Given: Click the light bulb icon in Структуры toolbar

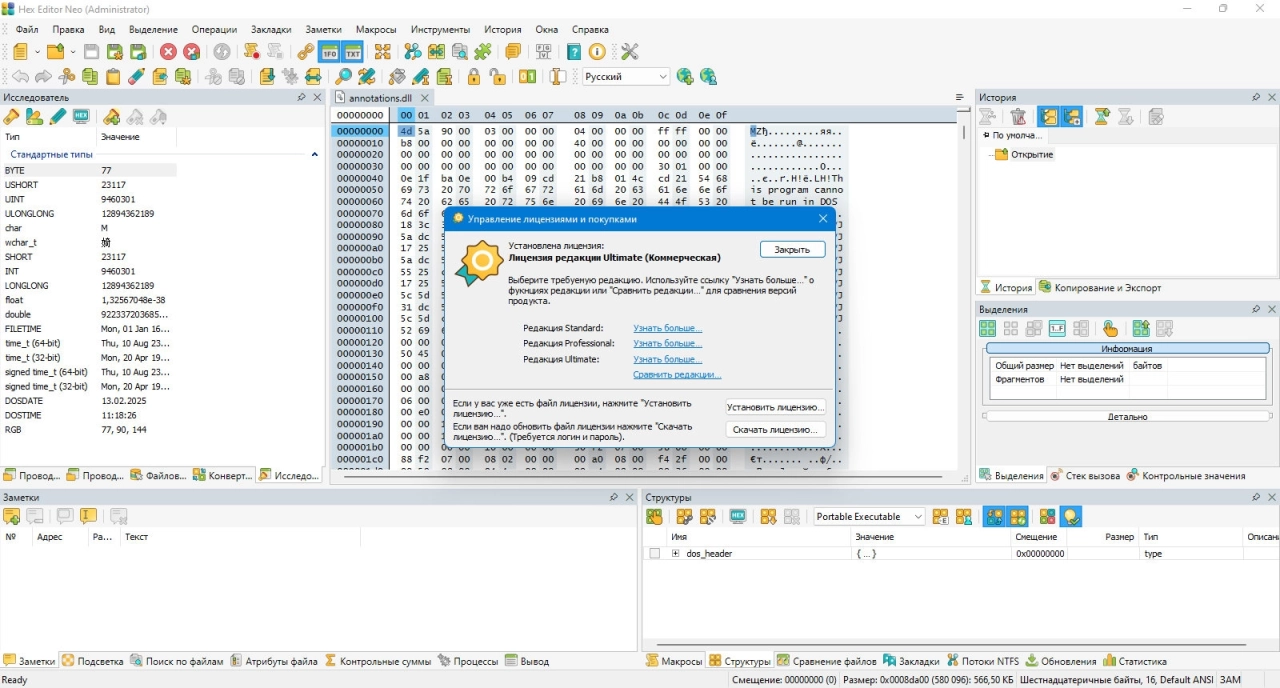Looking at the screenshot, I should coord(1071,517).
